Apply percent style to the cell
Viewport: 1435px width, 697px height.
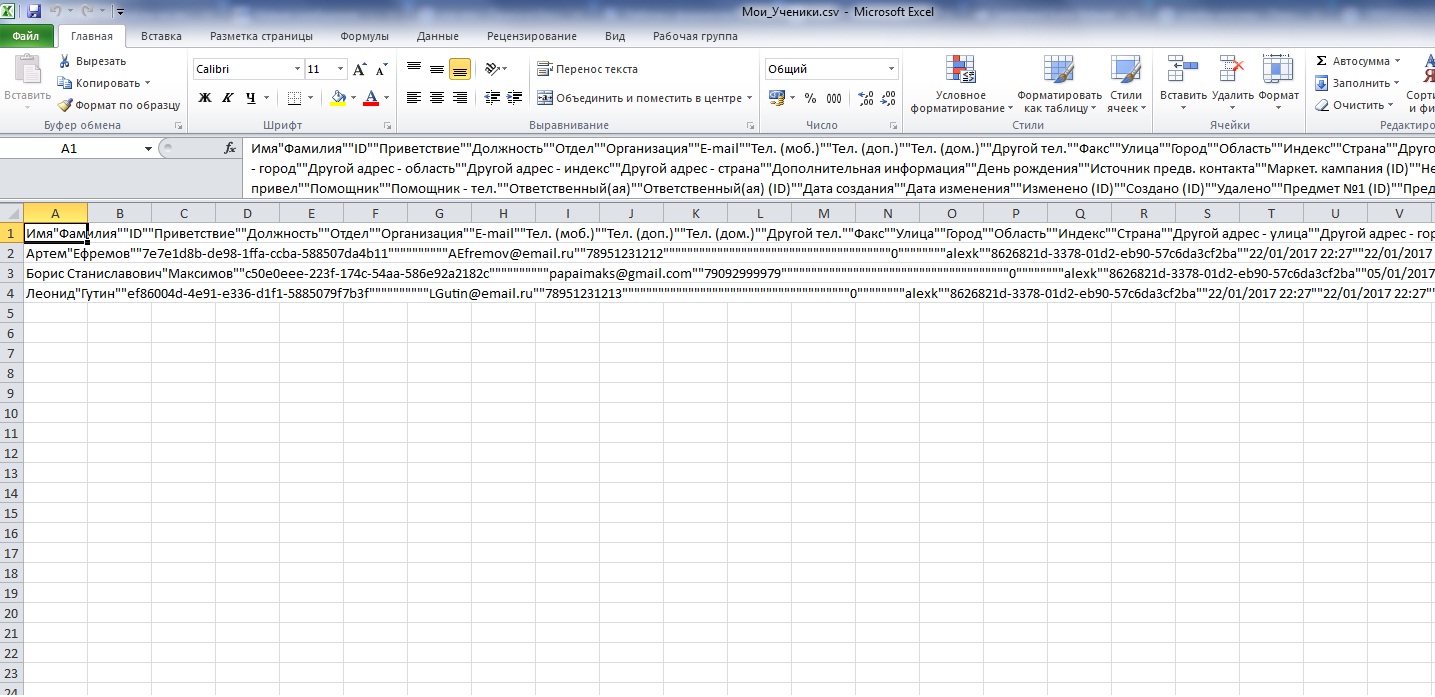click(x=810, y=98)
